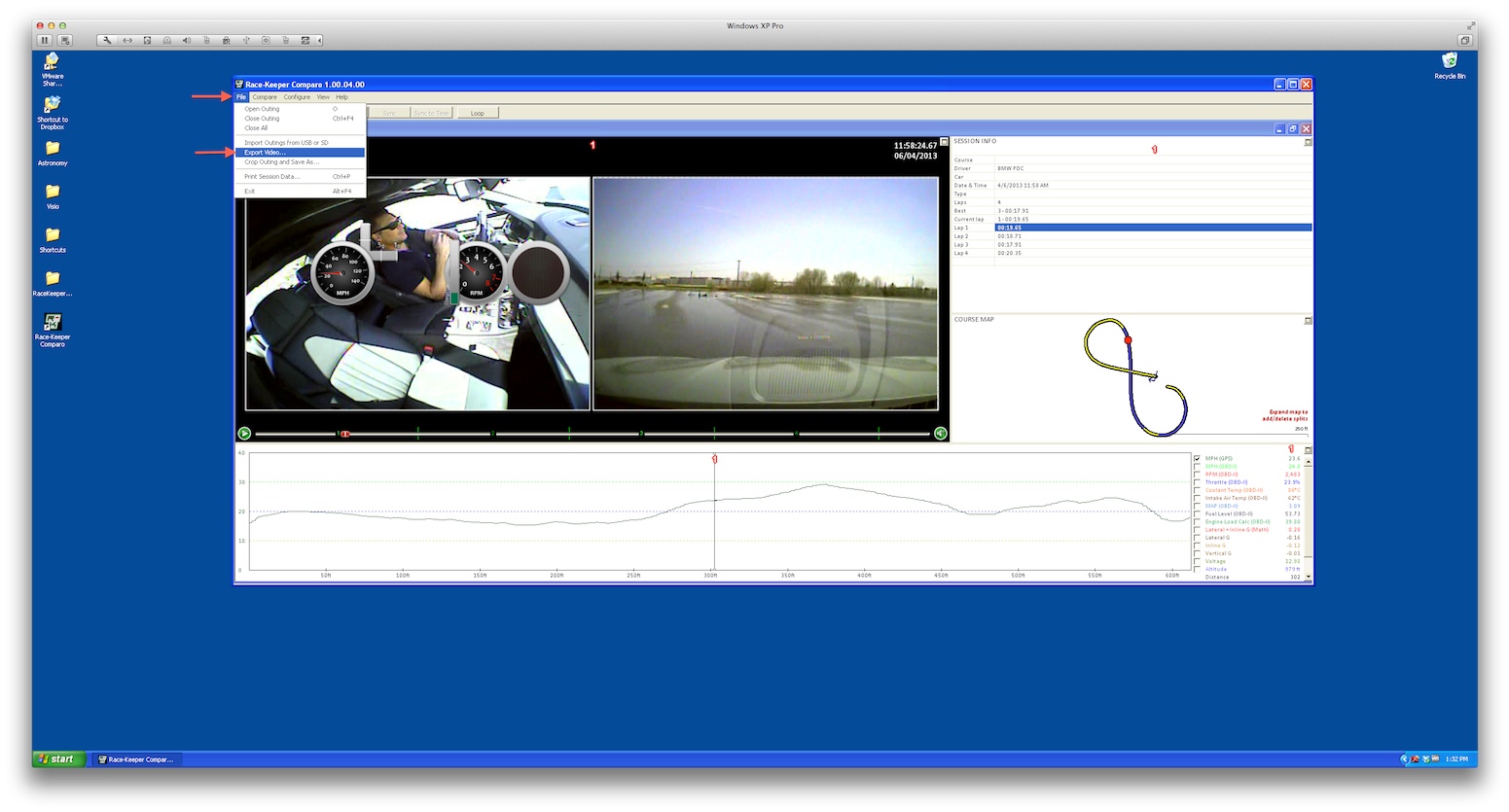This screenshot has height=812, width=1509.
Task: Click the in-car driver camera video
Action: [417, 293]
